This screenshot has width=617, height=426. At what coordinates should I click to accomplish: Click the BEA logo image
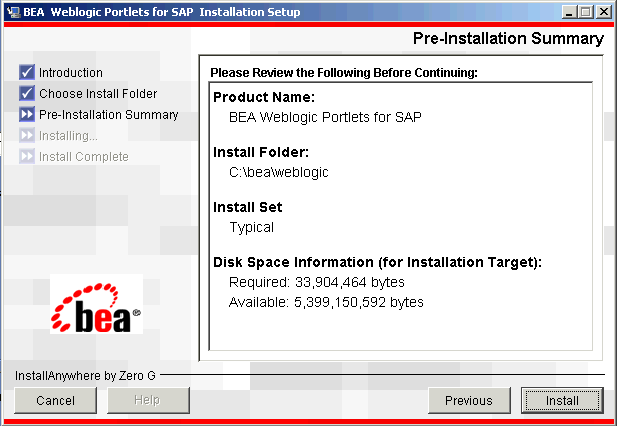point(96,304)
